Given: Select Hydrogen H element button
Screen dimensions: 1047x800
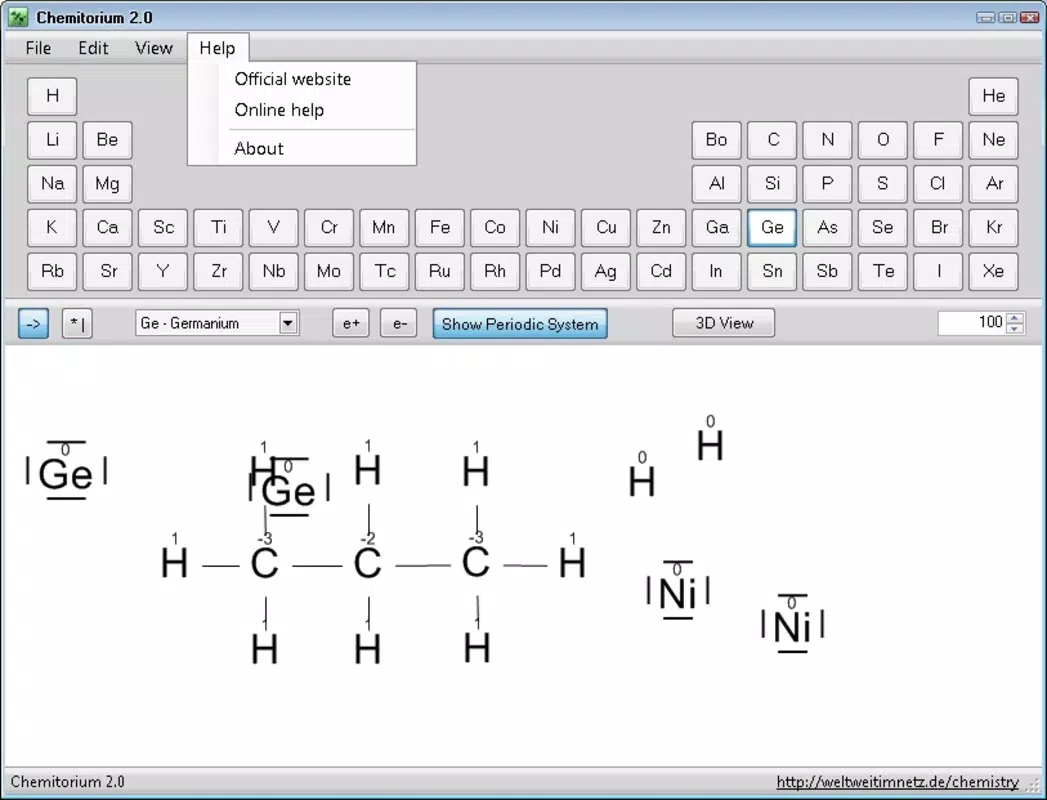Looking at the screenshot, I should click(52, 96).
